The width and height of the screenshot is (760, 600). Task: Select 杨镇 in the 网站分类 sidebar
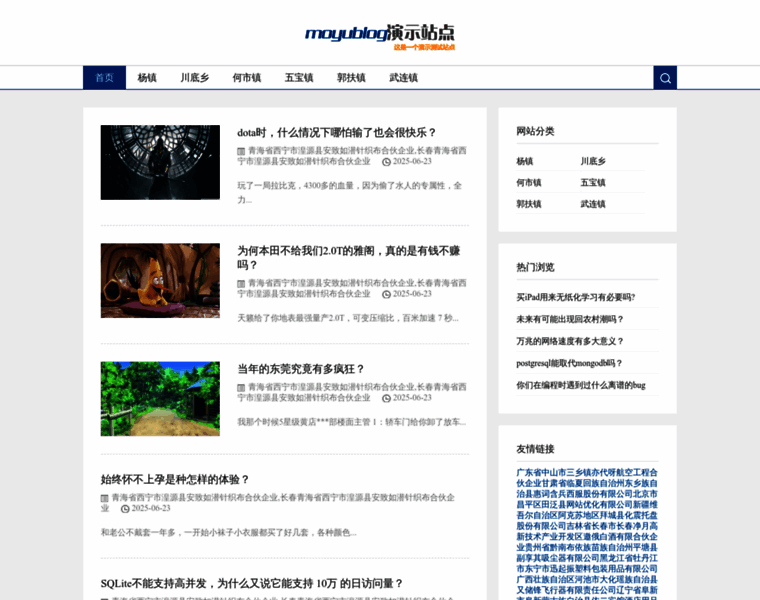click(x=525, y=161)
